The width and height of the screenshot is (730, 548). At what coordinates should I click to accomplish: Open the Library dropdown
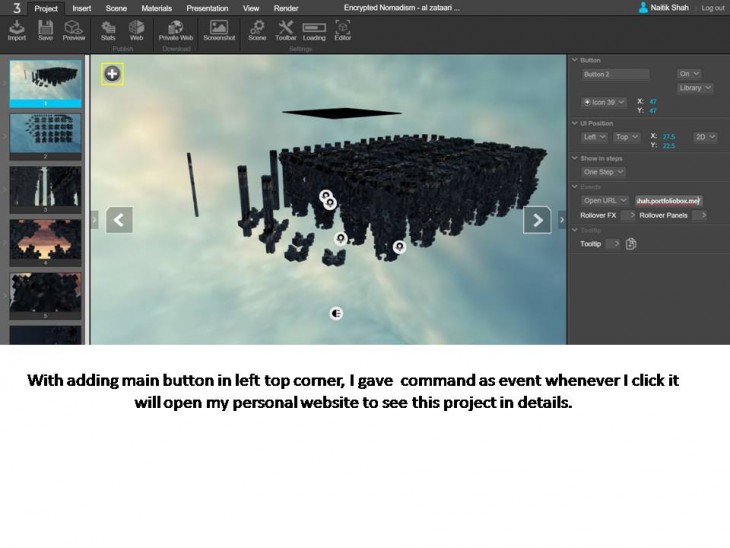694,88
